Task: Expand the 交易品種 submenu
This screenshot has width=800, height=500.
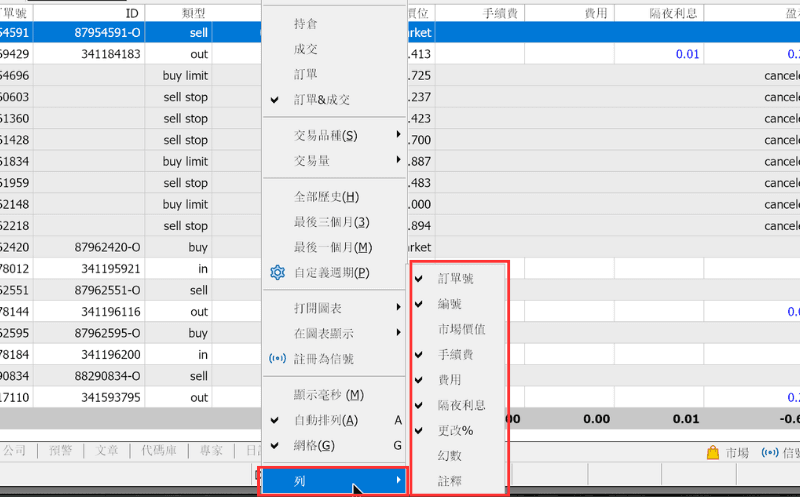Action: coord(333,135)
